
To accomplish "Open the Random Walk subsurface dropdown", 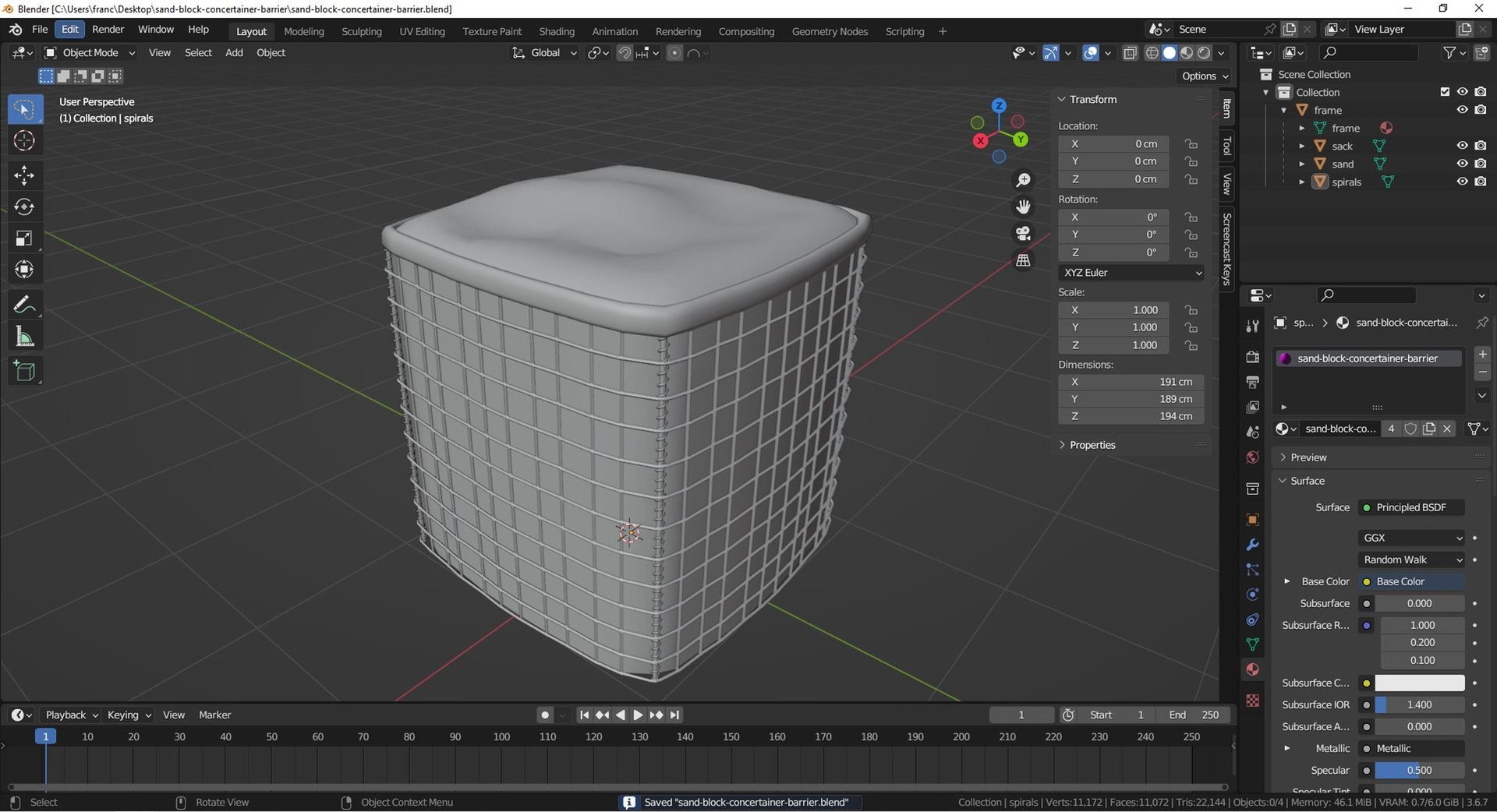I will [x=1412, y=560].
